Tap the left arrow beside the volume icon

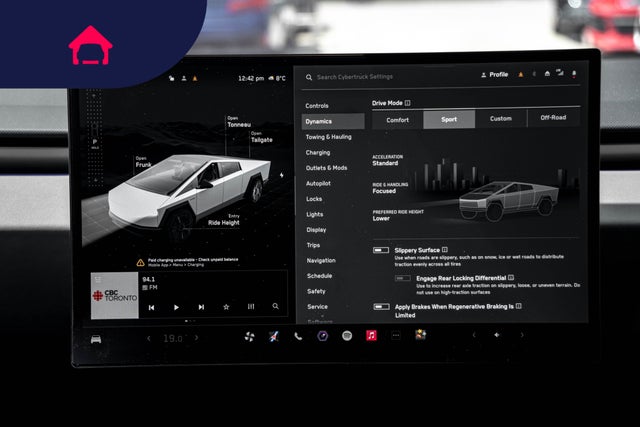[x=474, y=335]
